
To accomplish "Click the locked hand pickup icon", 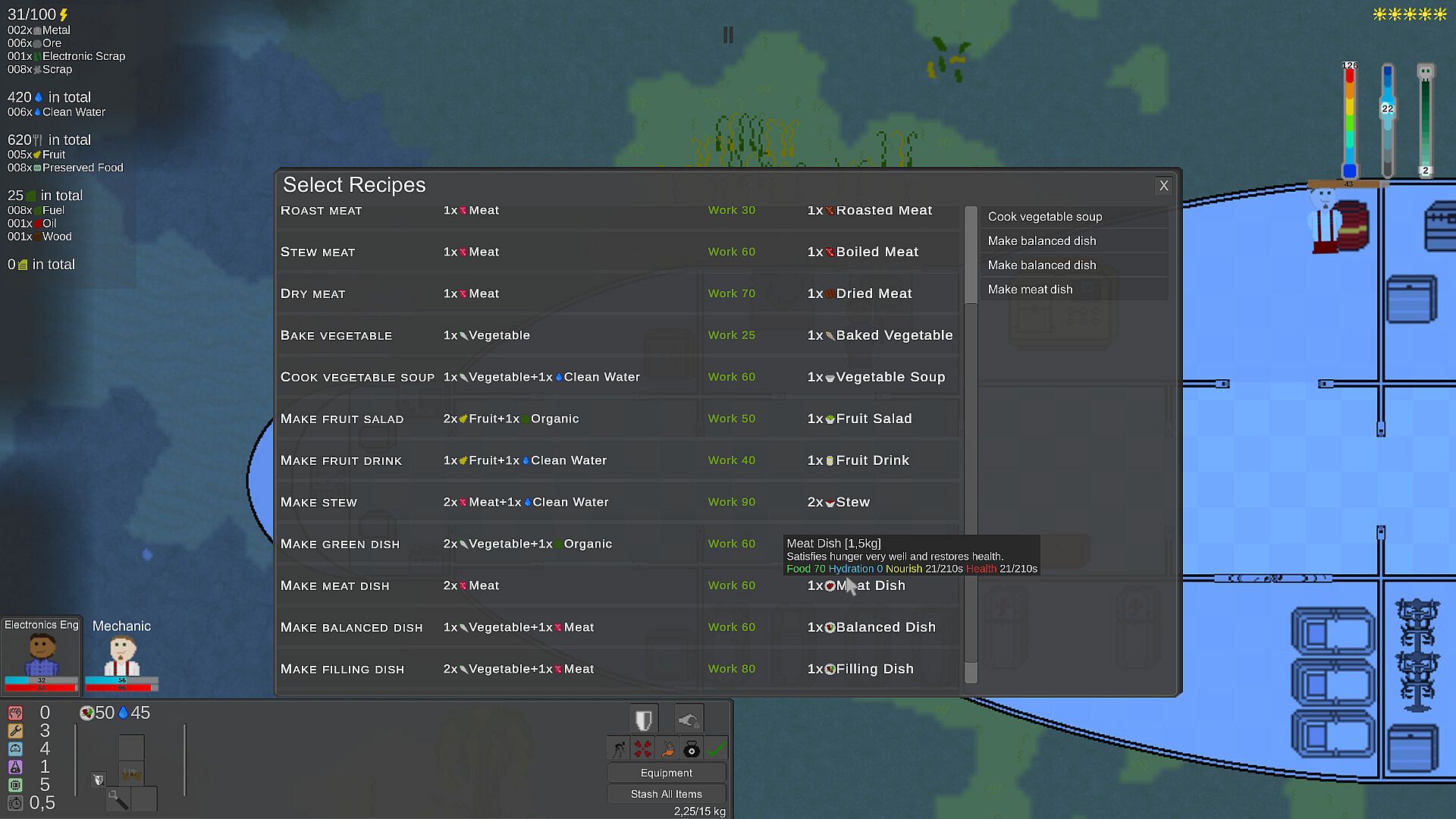I will (x=689, y=719).
